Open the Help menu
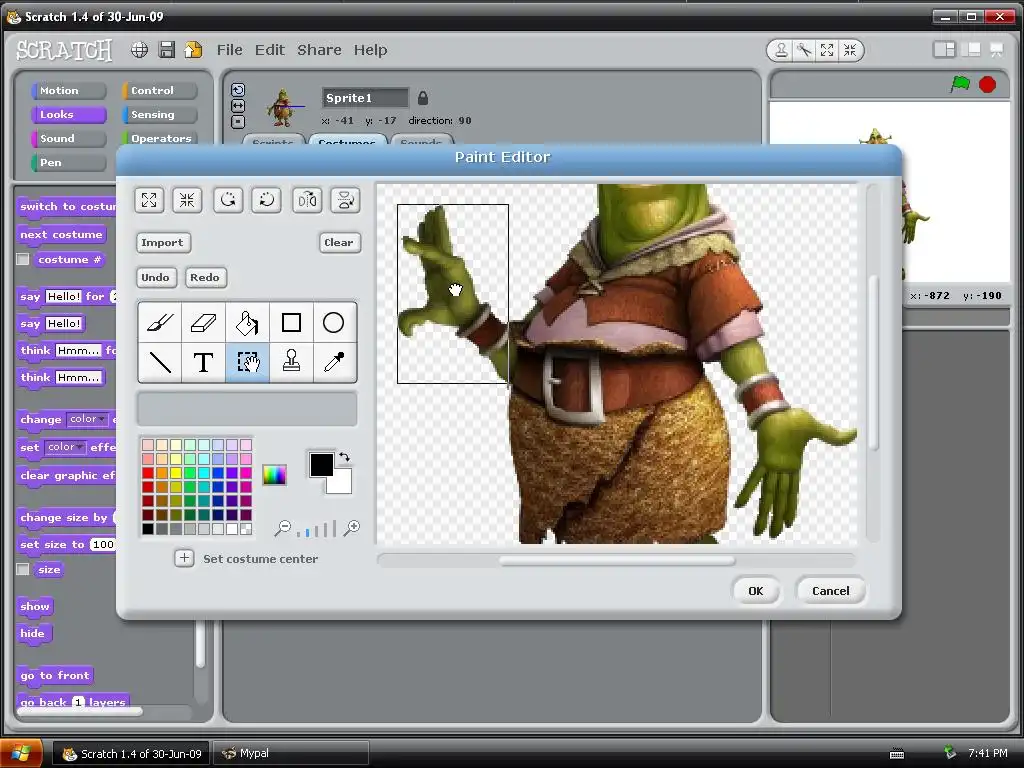The width and height of the screenshot is (1024, 768). [370, 50]
